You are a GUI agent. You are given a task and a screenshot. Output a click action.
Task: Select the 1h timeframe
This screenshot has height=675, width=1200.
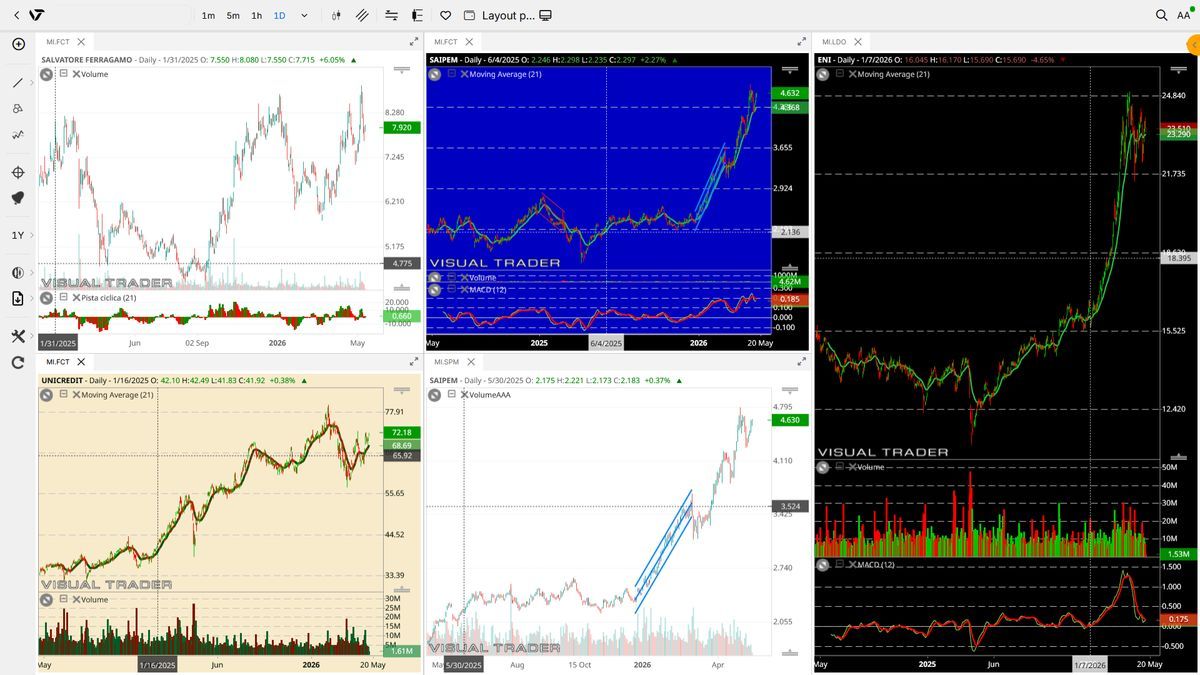click(257, 15)
